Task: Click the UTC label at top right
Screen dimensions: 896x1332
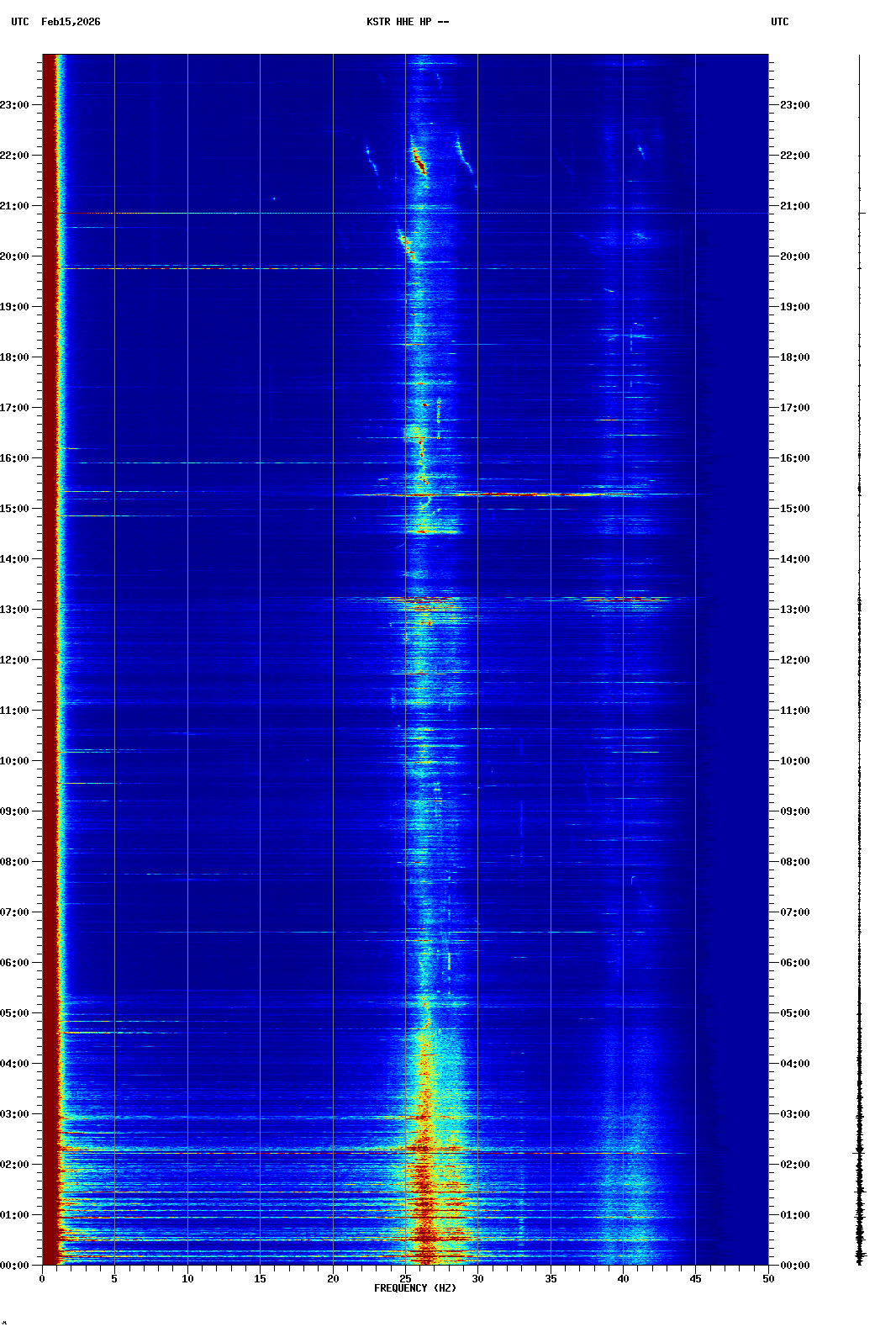Action: [779, 22]
